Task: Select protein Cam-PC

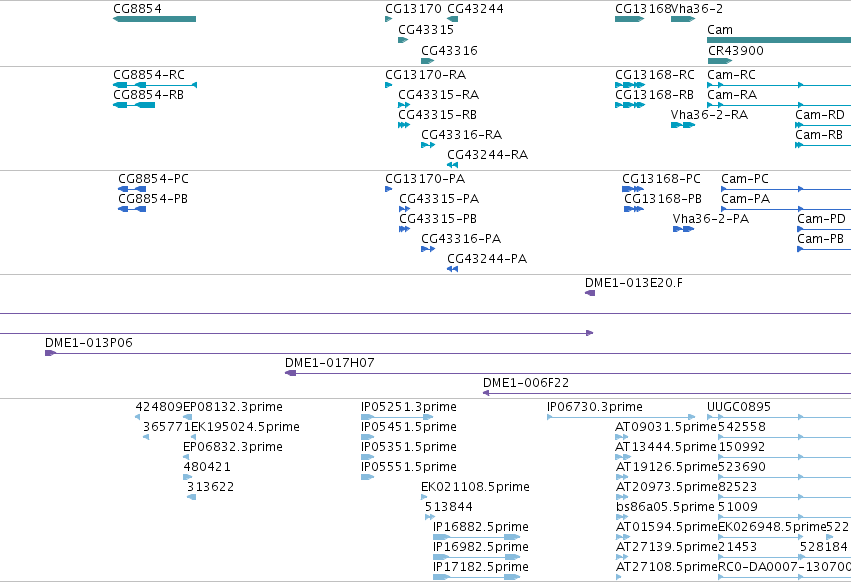Action: coord(745,179)
